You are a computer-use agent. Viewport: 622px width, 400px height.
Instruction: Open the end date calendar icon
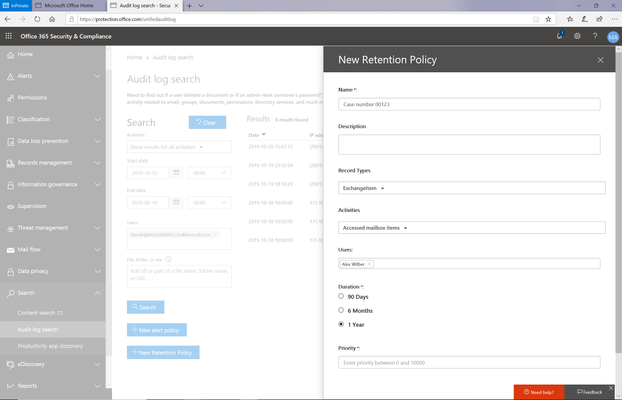click(177, 202)
